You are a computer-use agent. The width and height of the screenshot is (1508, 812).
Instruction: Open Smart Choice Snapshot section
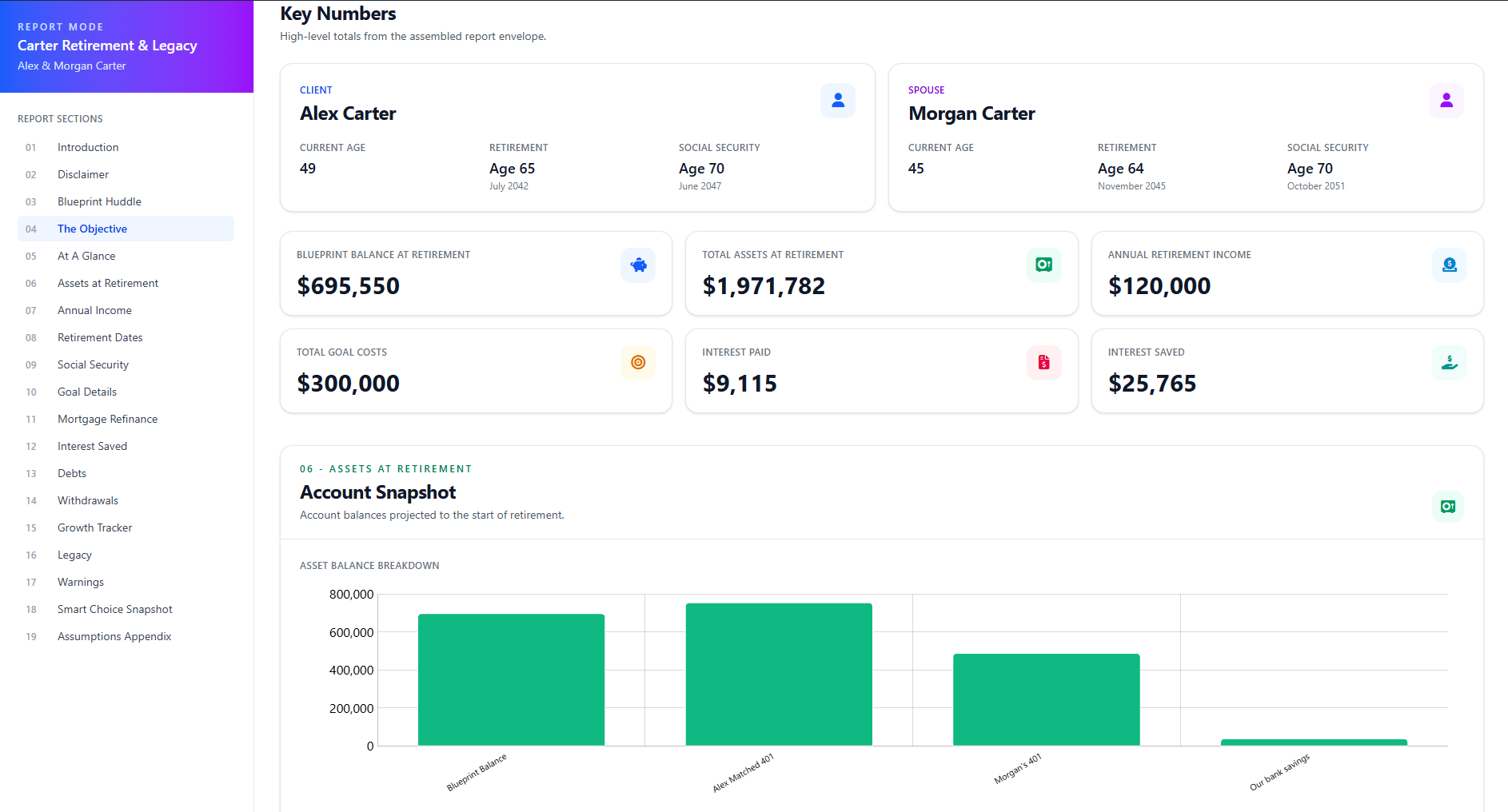click(126, 609)
